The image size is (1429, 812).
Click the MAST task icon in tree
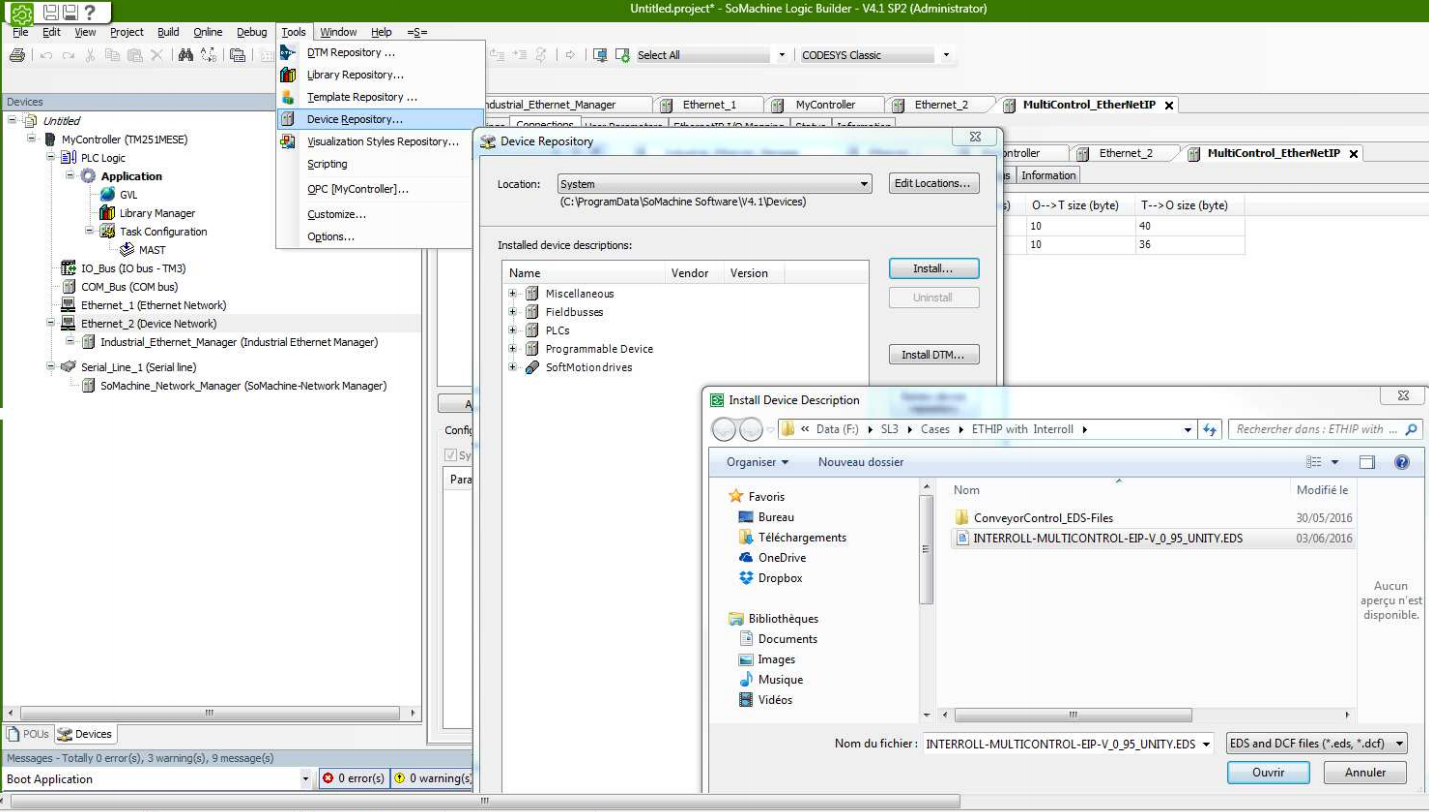[128, 250]
